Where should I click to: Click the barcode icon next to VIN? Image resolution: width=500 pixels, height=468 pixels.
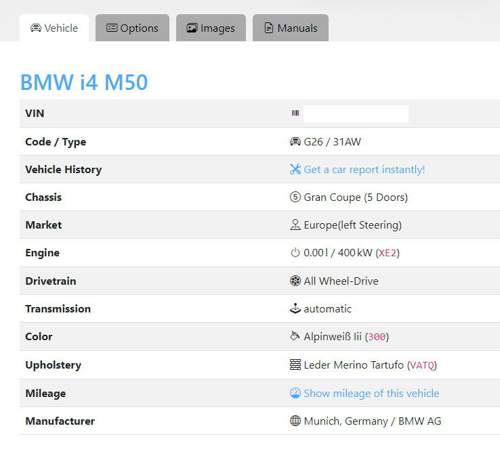pyautogui.click(x=295, y=113)
